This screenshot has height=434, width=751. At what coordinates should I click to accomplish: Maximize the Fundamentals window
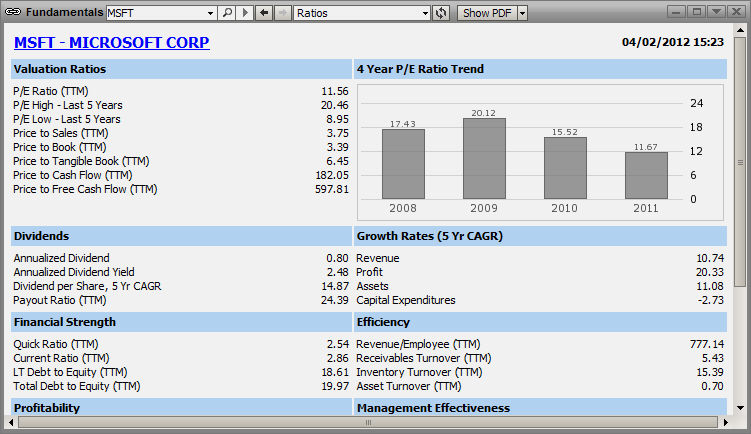pos(696,12)
